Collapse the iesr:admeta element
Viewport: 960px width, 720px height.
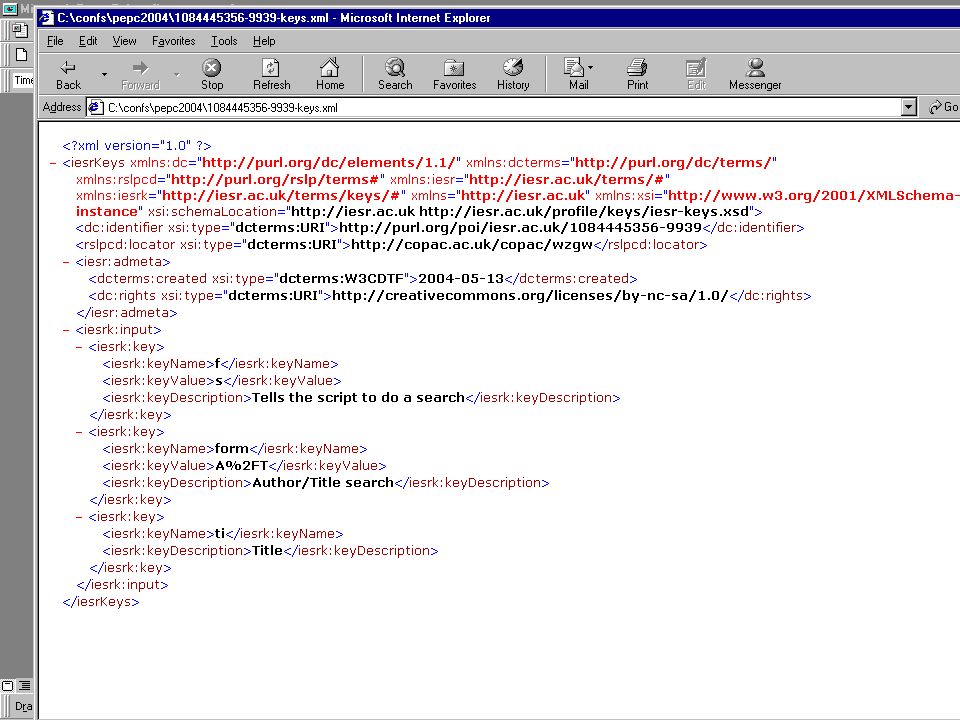click(66, 262)
